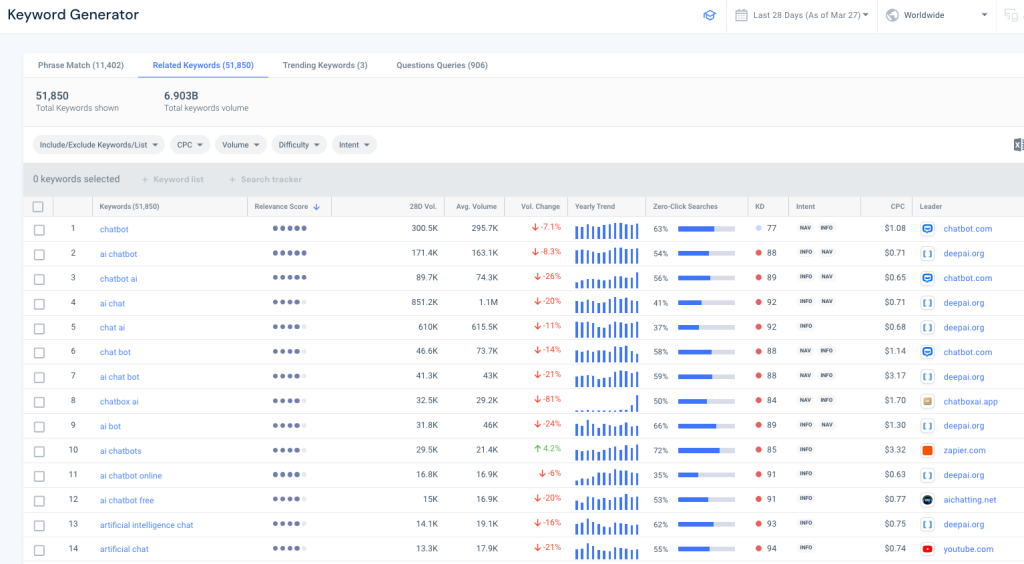Select the checkbox for chatbot ai
Viewport: 1024px width, 564px height.
(39, 279)
